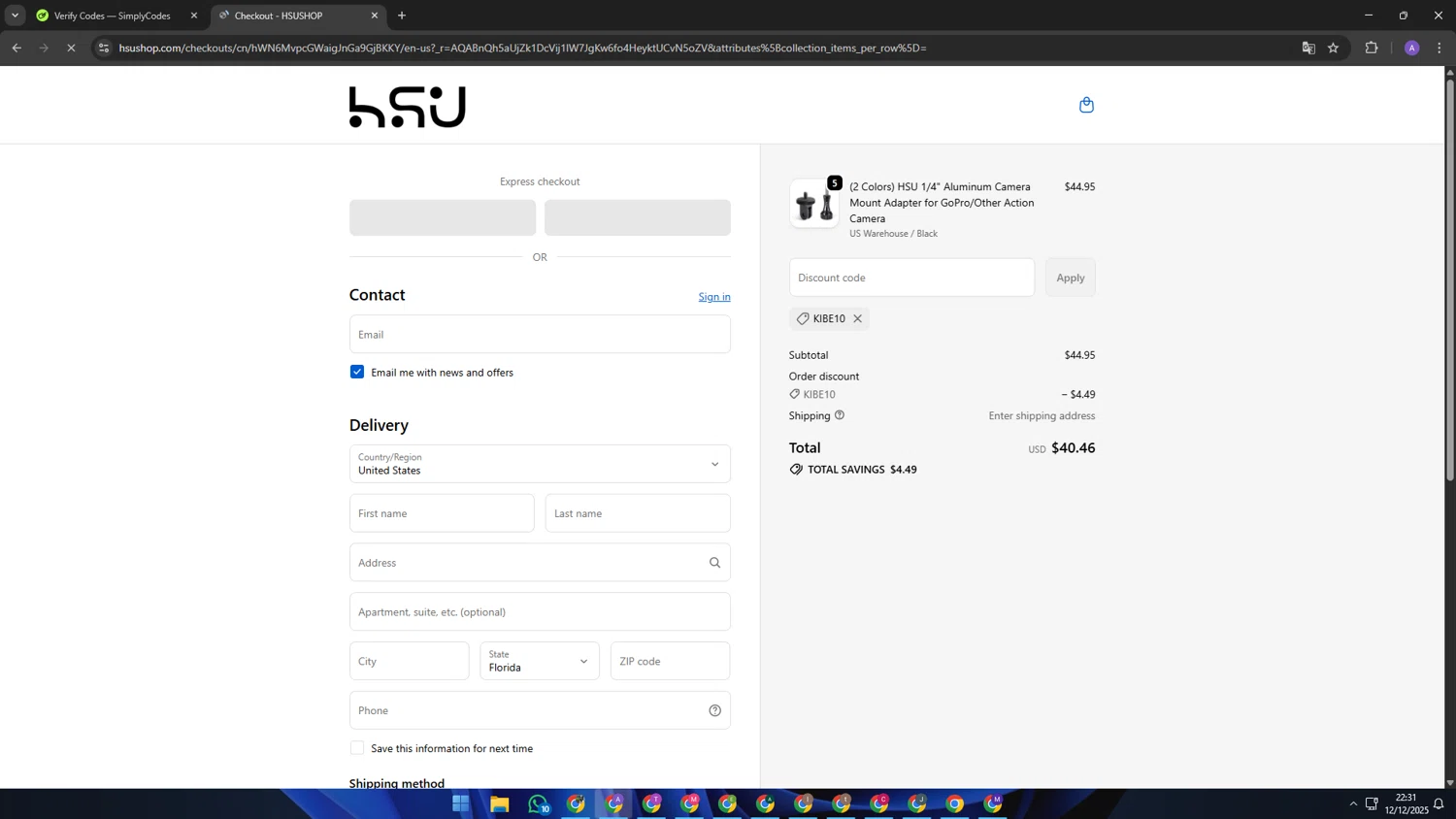Open the Windows notifications bell

click(1439, 803)
